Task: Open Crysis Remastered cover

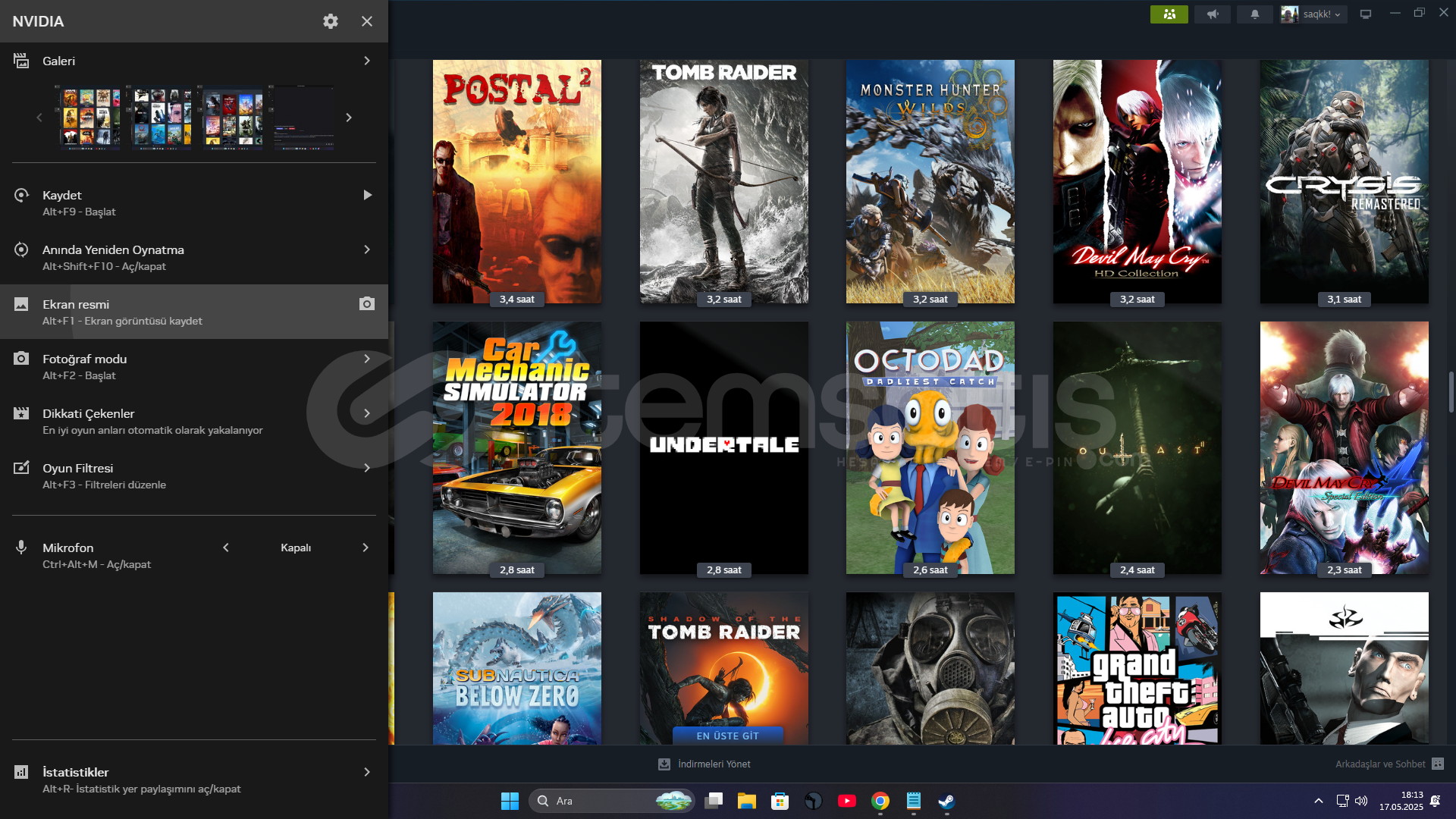Action: coord(1345,182)
